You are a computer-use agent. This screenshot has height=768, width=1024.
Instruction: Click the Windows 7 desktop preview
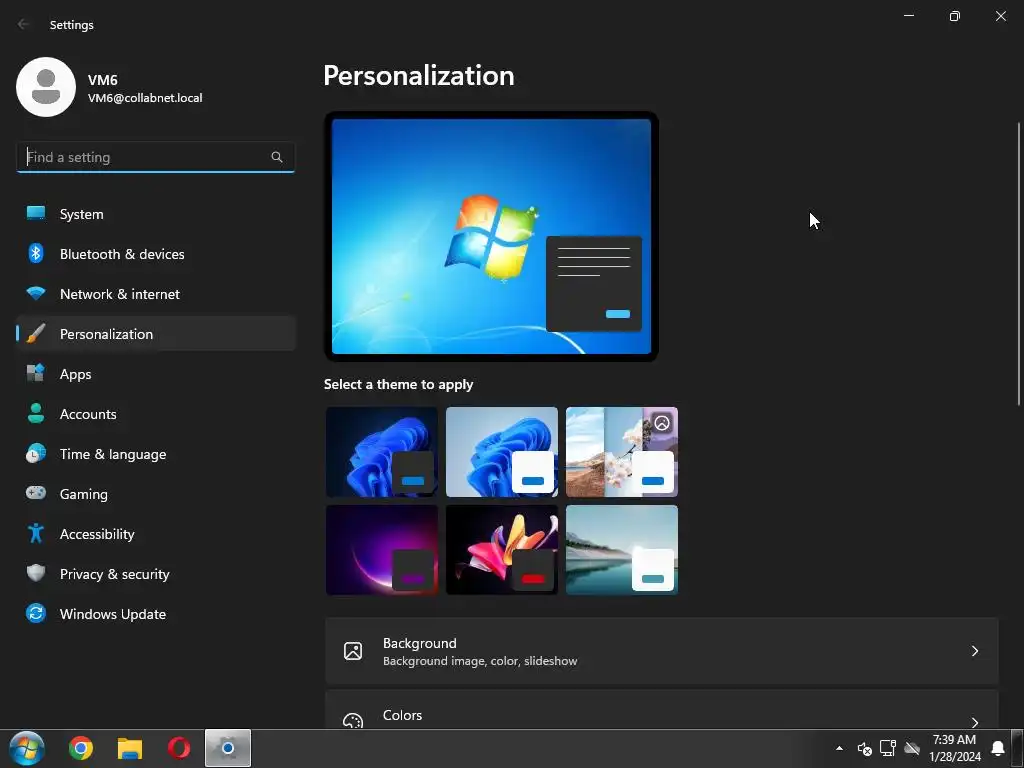tap(491, 236)
